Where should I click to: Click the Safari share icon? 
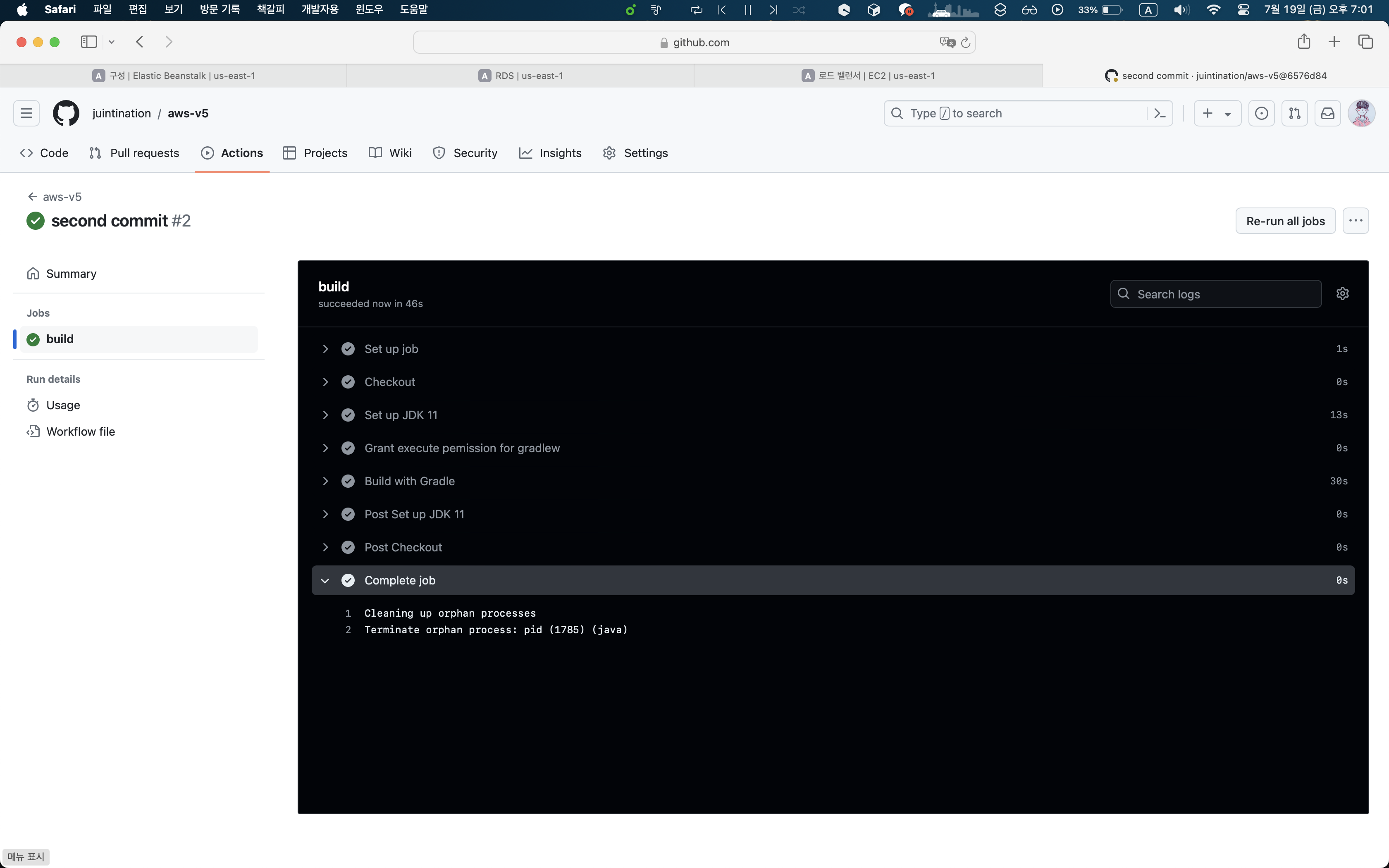(x=1303, y=42)
